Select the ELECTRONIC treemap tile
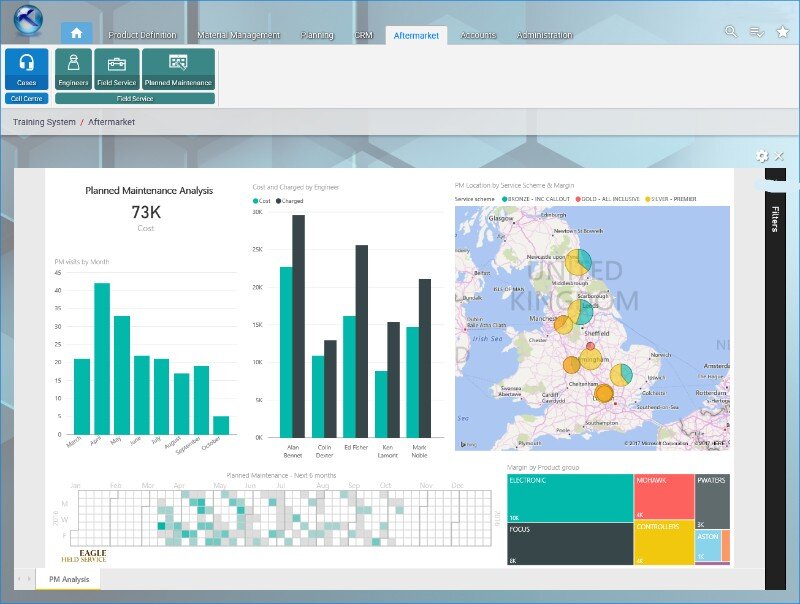This screenshot has width=800, height=604. [569, 497]
